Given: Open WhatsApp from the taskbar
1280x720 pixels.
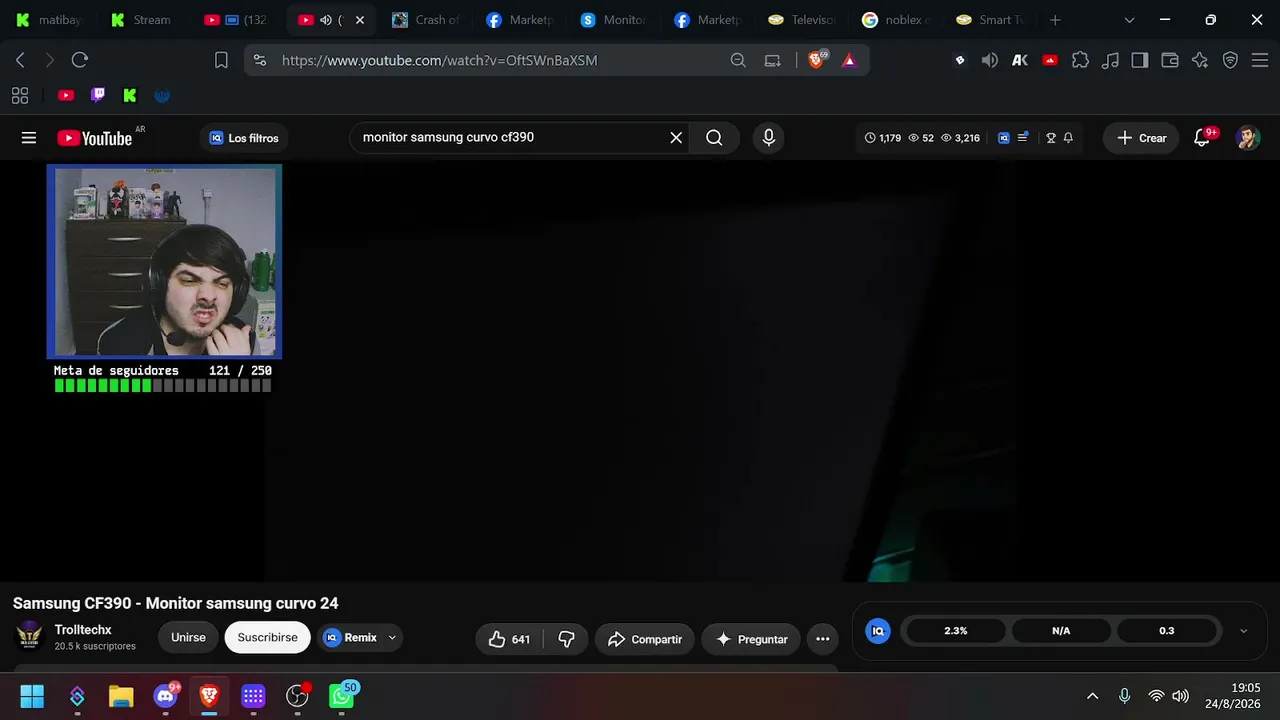Looking at the screenshot, I should [x=342, y=696].
